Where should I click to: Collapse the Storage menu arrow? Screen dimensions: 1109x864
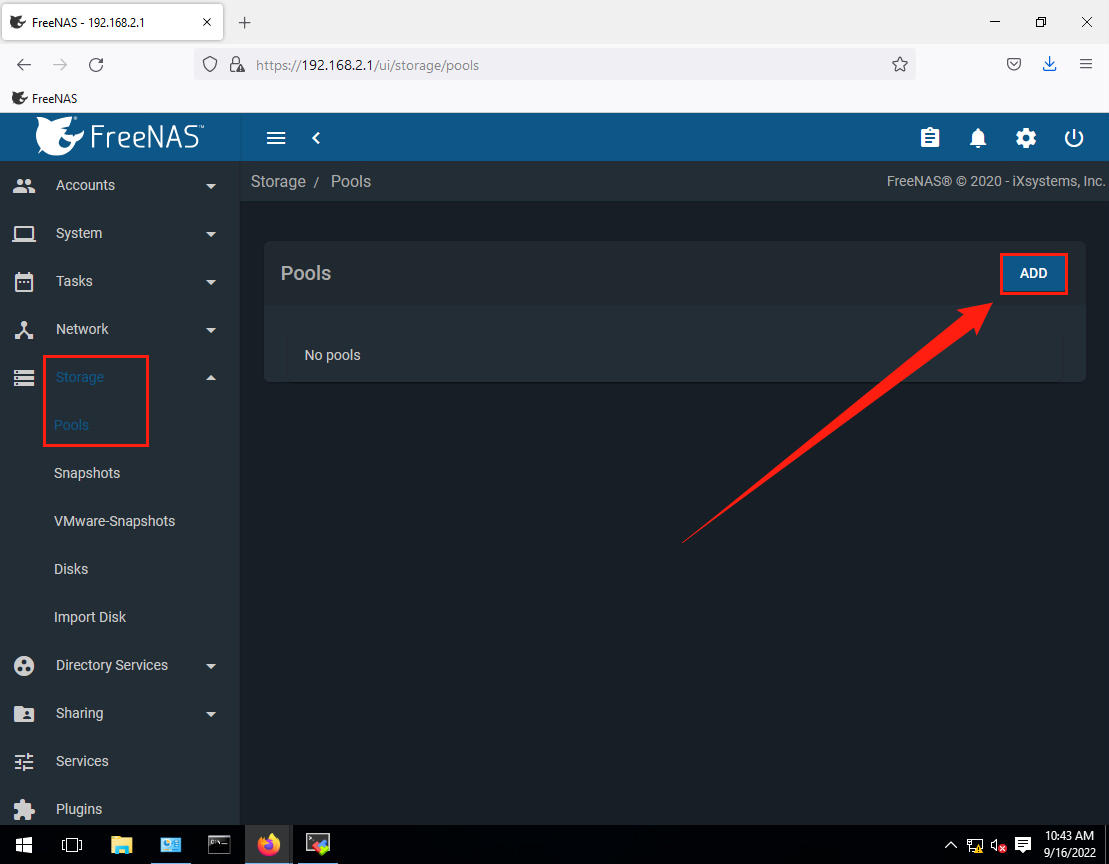211,378
